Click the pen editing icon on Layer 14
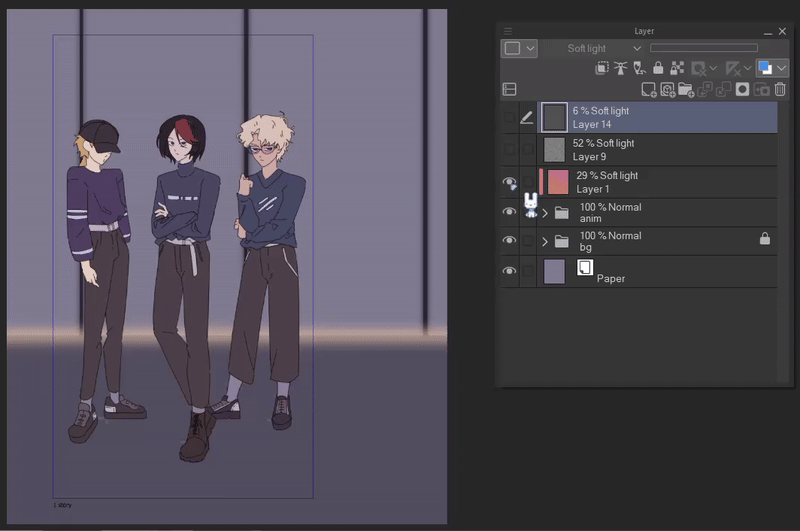This screenshot has height=531, width=800. 527,117
